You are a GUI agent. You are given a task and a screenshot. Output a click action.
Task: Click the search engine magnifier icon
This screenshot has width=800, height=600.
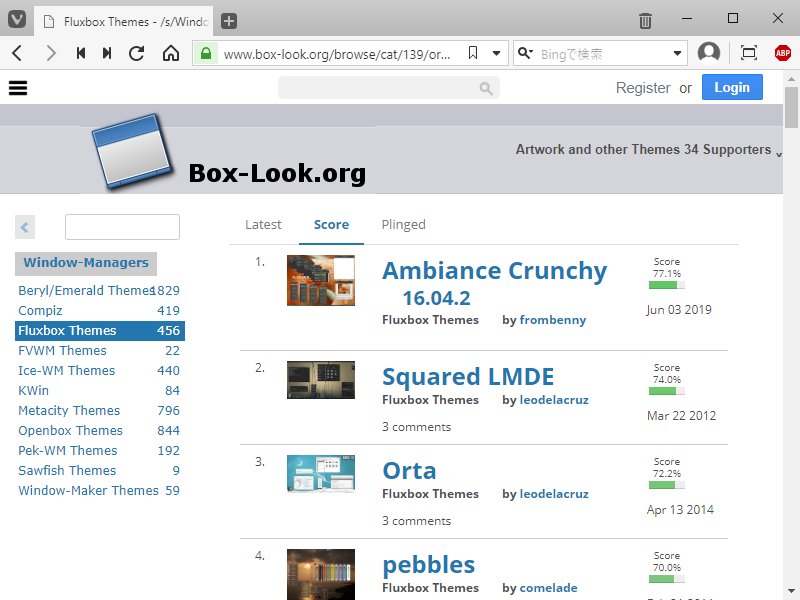(x=525, y=53)
